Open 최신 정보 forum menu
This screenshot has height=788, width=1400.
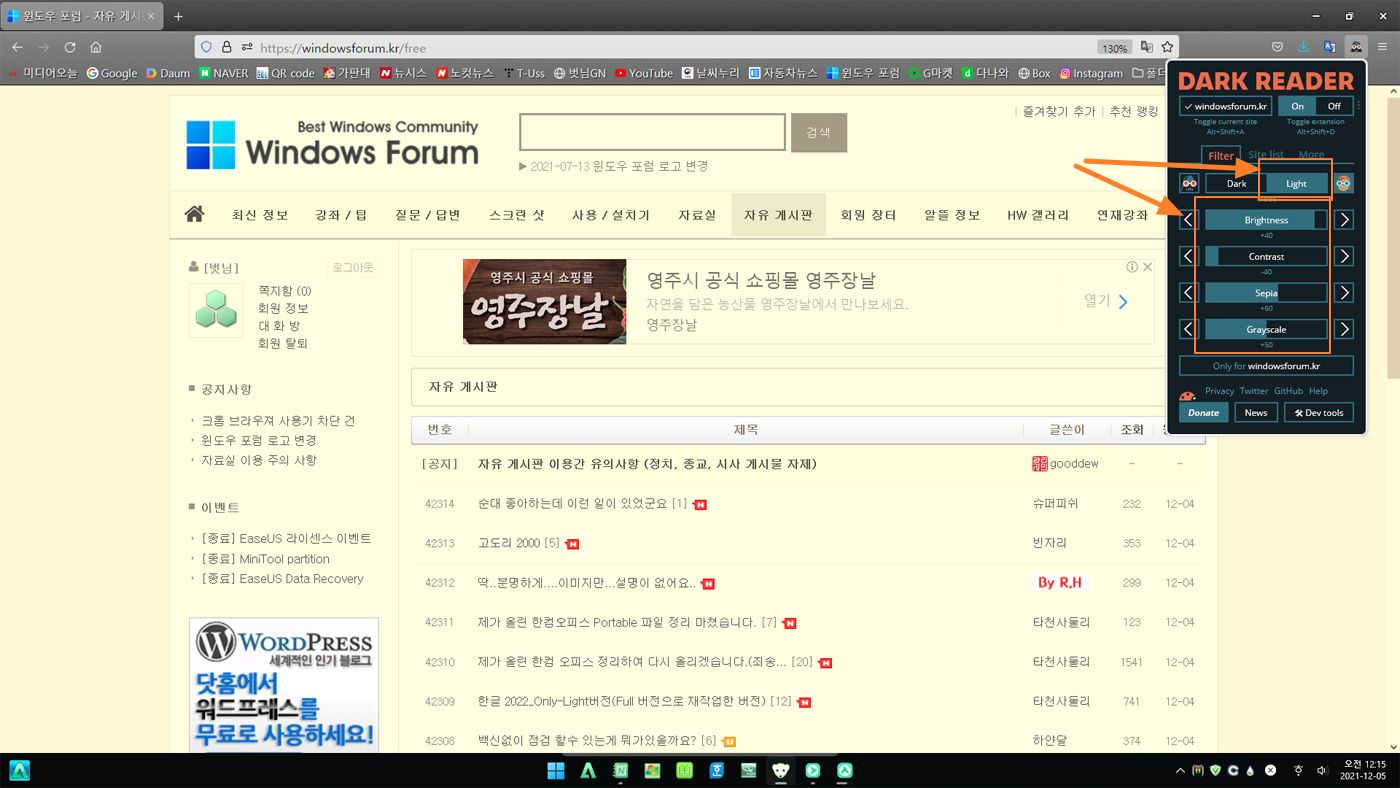point(260,215)
